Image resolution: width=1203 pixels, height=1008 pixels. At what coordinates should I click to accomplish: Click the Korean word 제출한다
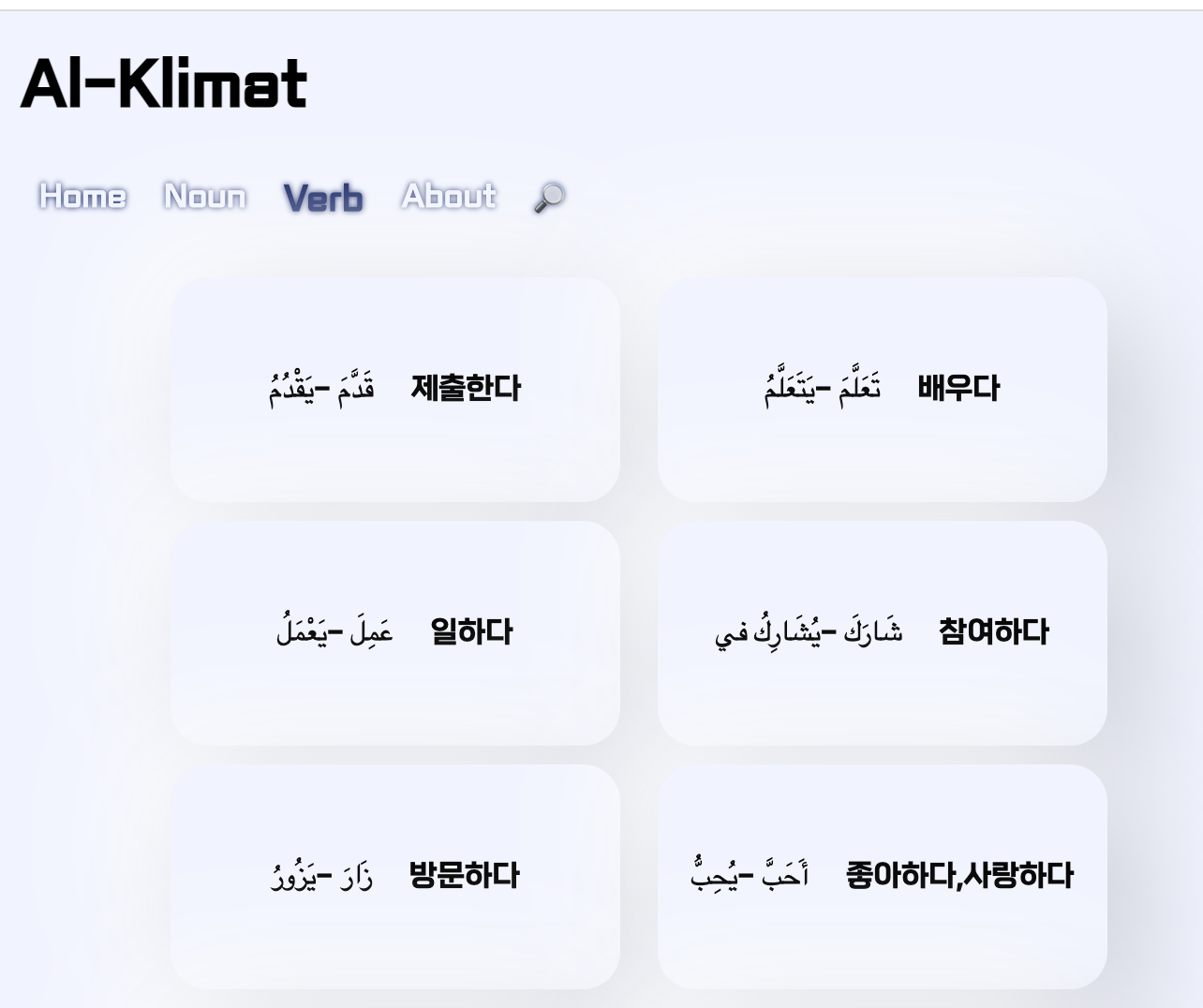466,388
